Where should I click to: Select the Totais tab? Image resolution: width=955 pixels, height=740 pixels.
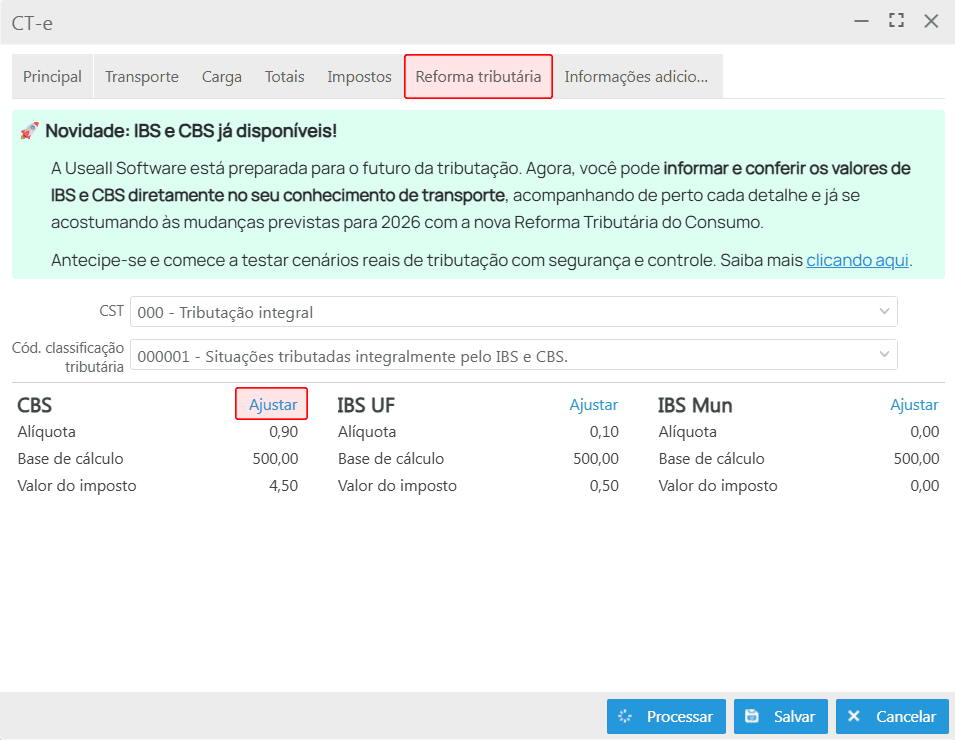[285, 77]
